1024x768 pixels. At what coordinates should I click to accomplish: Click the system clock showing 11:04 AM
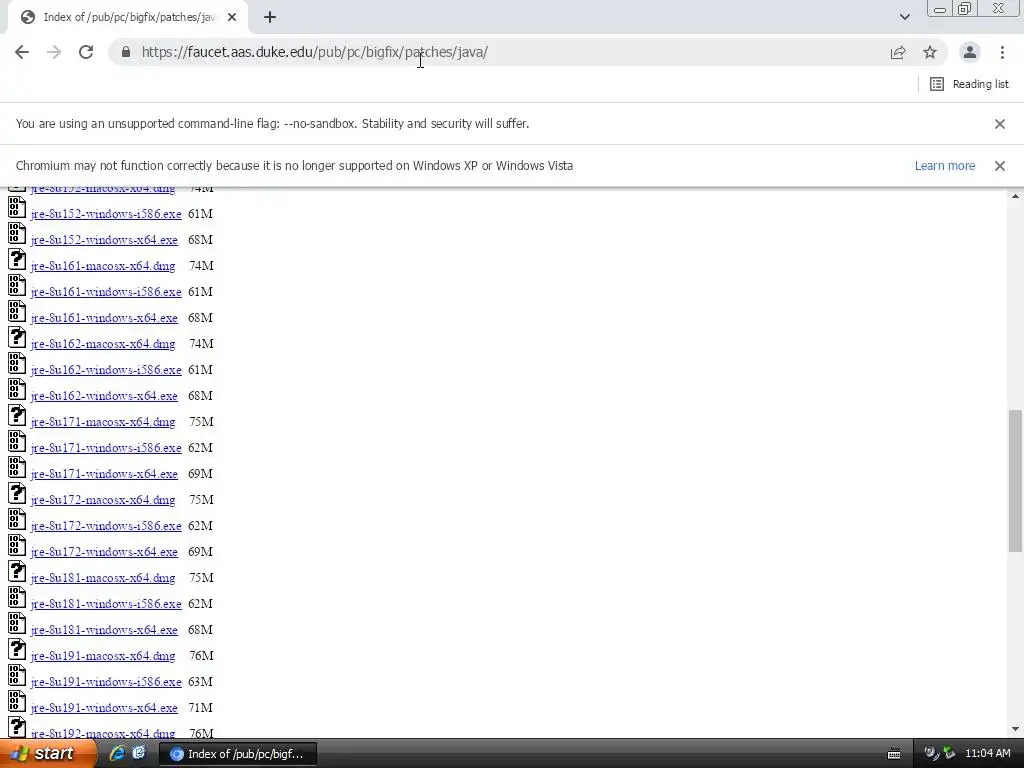(x=987, y=754)
